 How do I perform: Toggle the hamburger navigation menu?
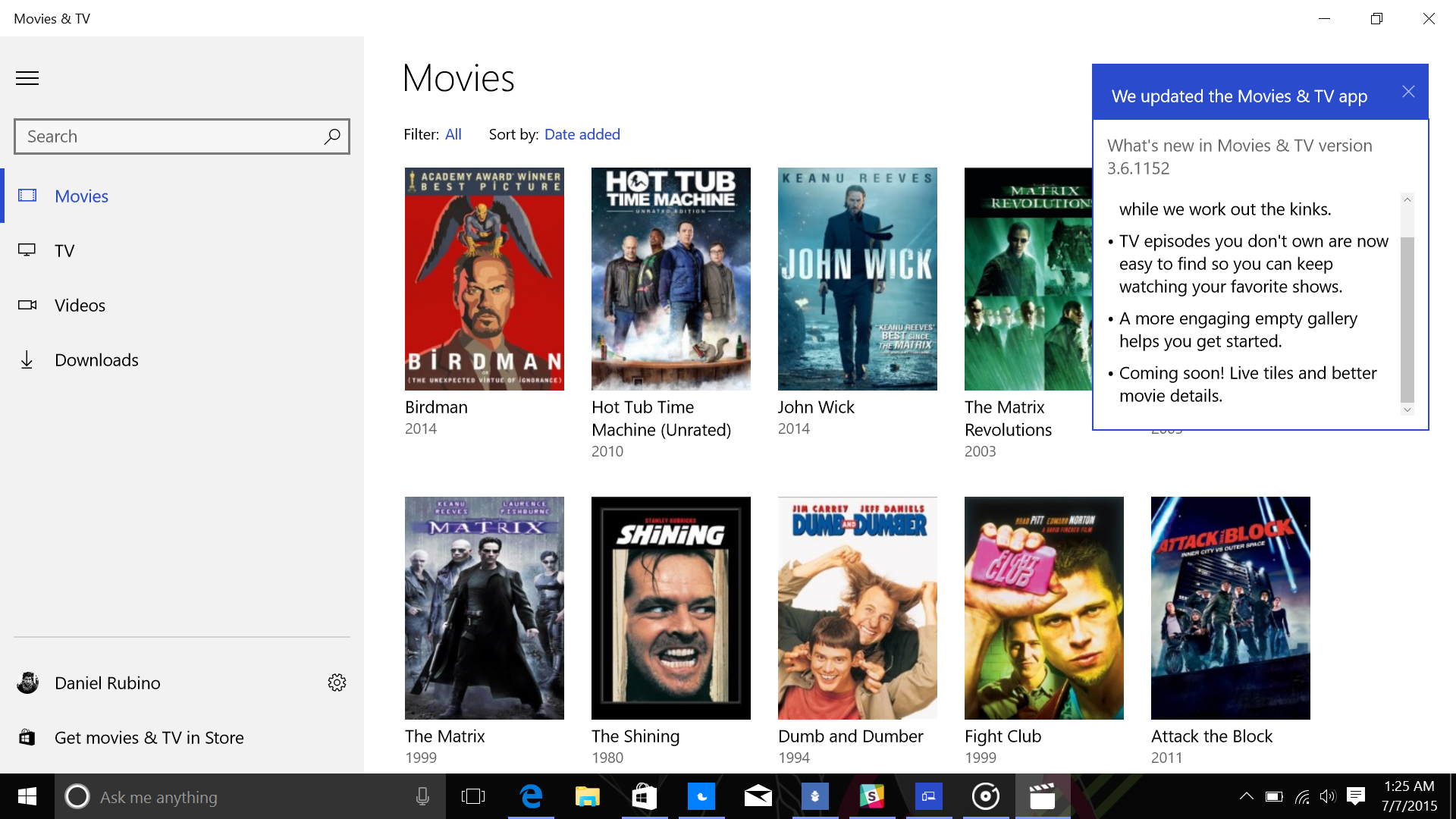[x=27, y=78]
